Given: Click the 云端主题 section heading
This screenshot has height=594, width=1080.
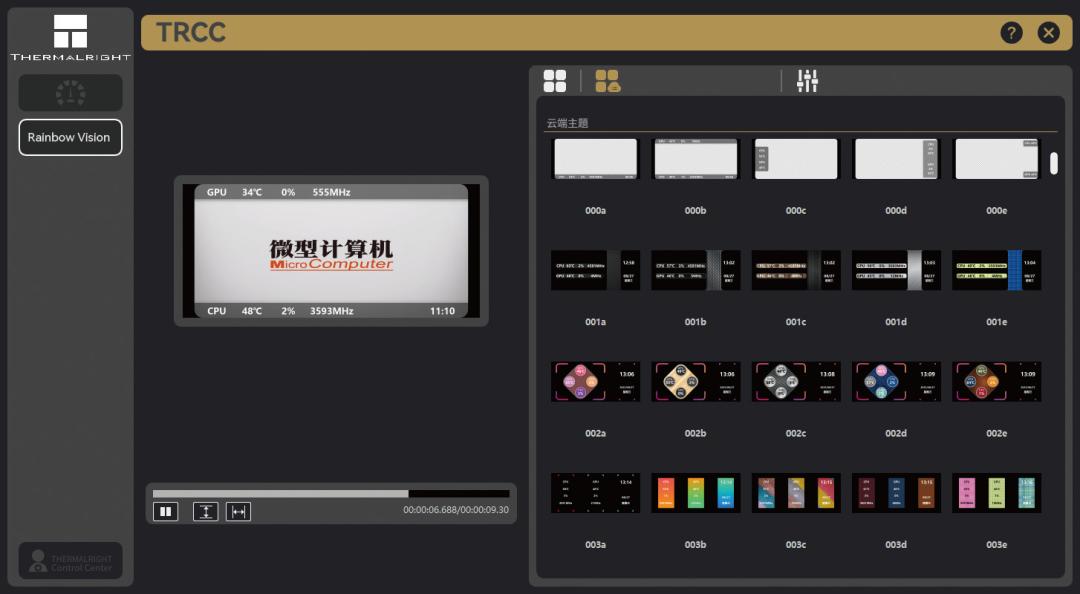Looking at the screenshot, I should pos(568,123).
